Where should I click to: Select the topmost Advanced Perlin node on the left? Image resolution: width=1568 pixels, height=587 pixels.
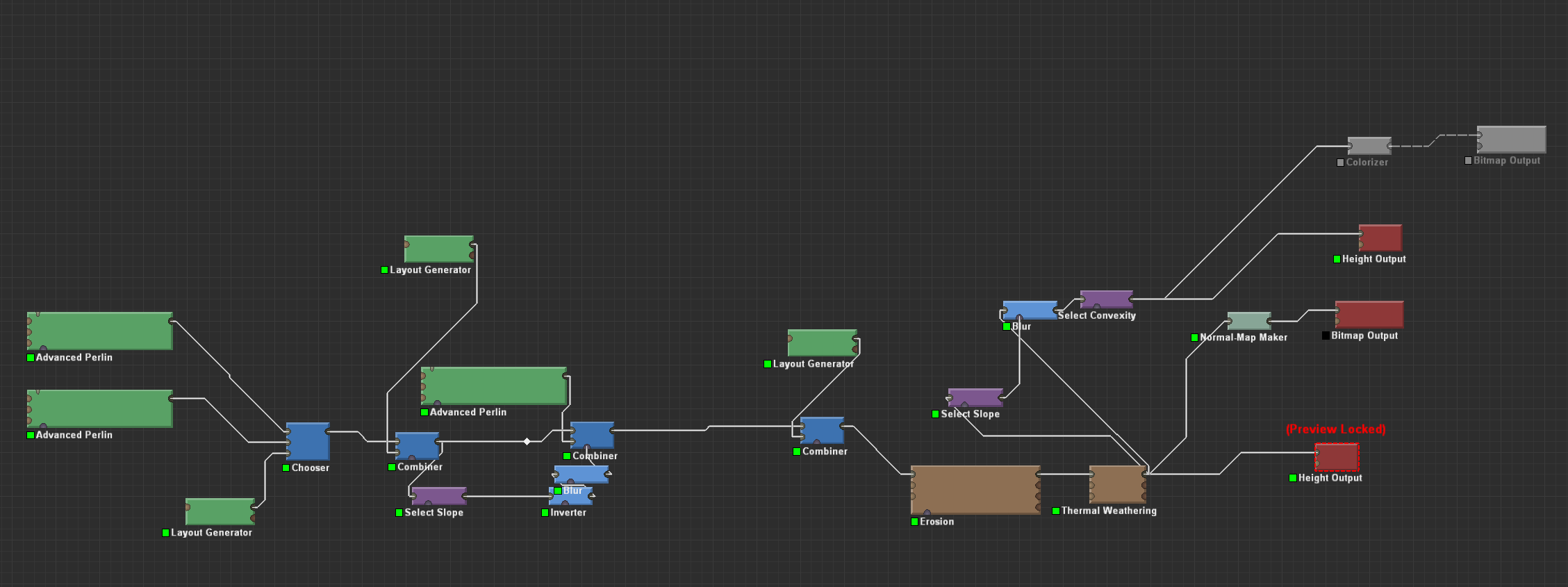tap(100, 331)
